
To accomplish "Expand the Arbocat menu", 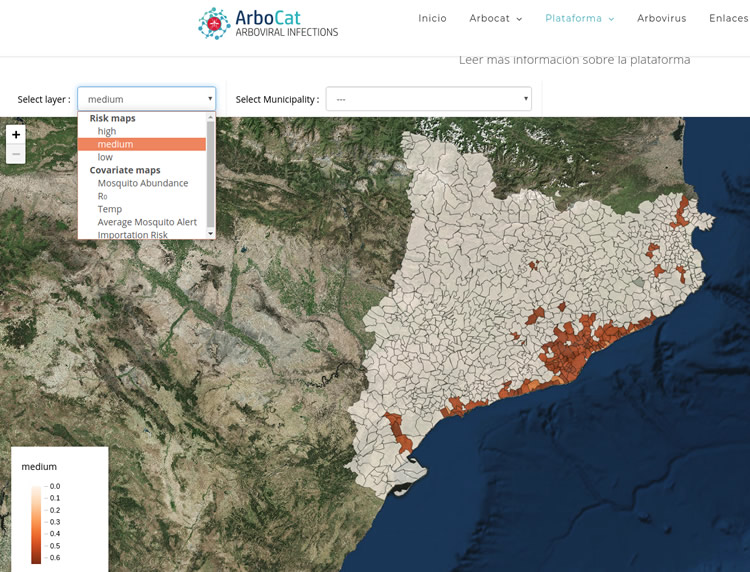I will [495, 18].
